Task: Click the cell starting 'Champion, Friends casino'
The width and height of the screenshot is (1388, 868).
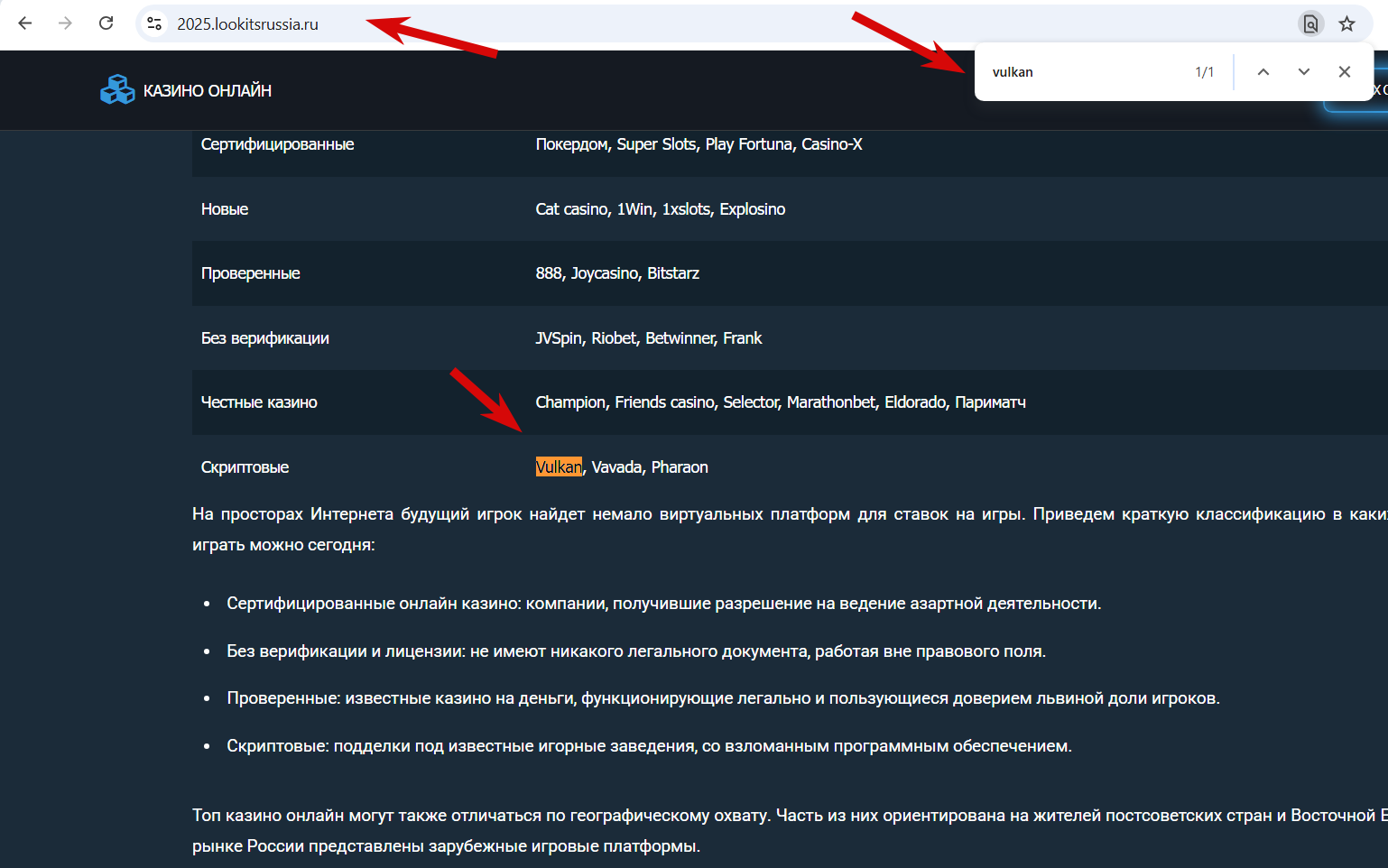Action: (781, 402)
